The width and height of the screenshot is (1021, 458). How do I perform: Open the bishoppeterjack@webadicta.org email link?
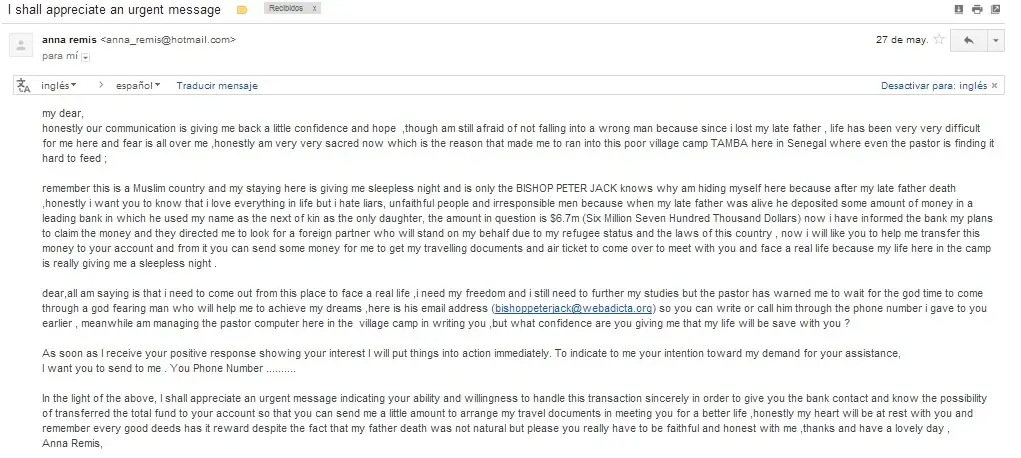pyautogui.click(x=573, y=308)
